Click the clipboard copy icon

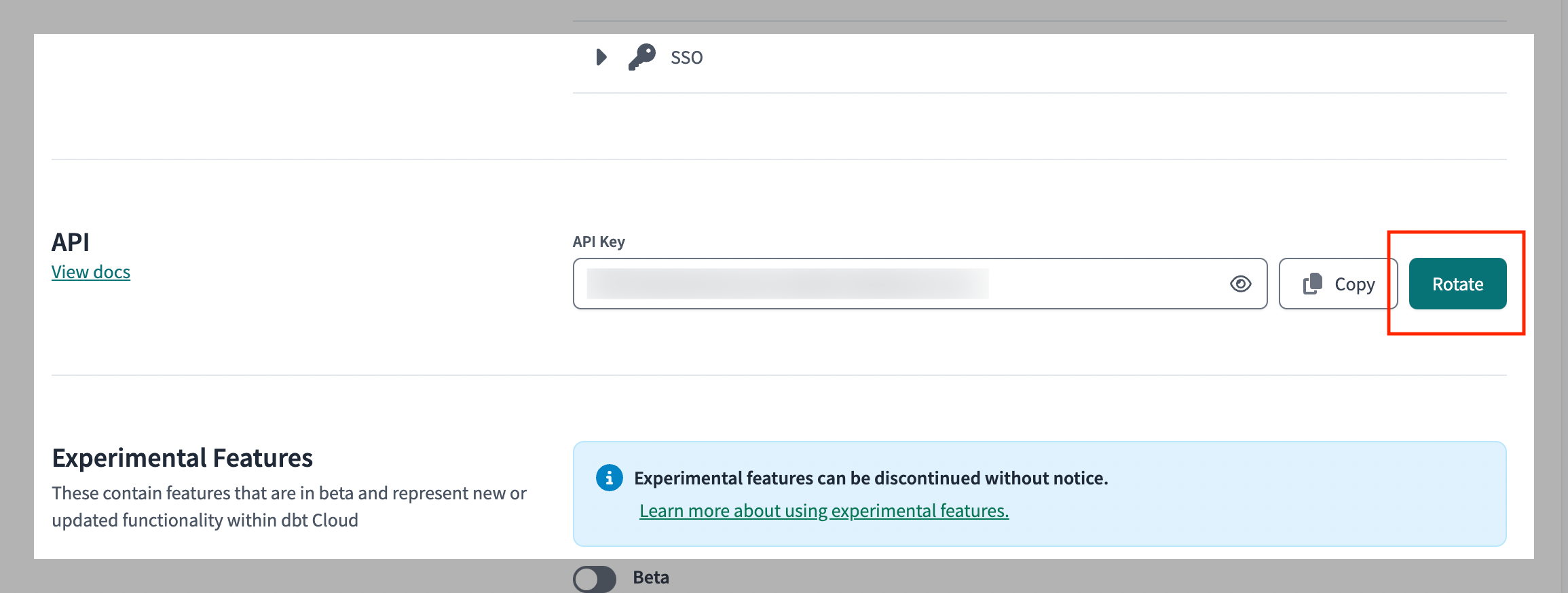1312,284
